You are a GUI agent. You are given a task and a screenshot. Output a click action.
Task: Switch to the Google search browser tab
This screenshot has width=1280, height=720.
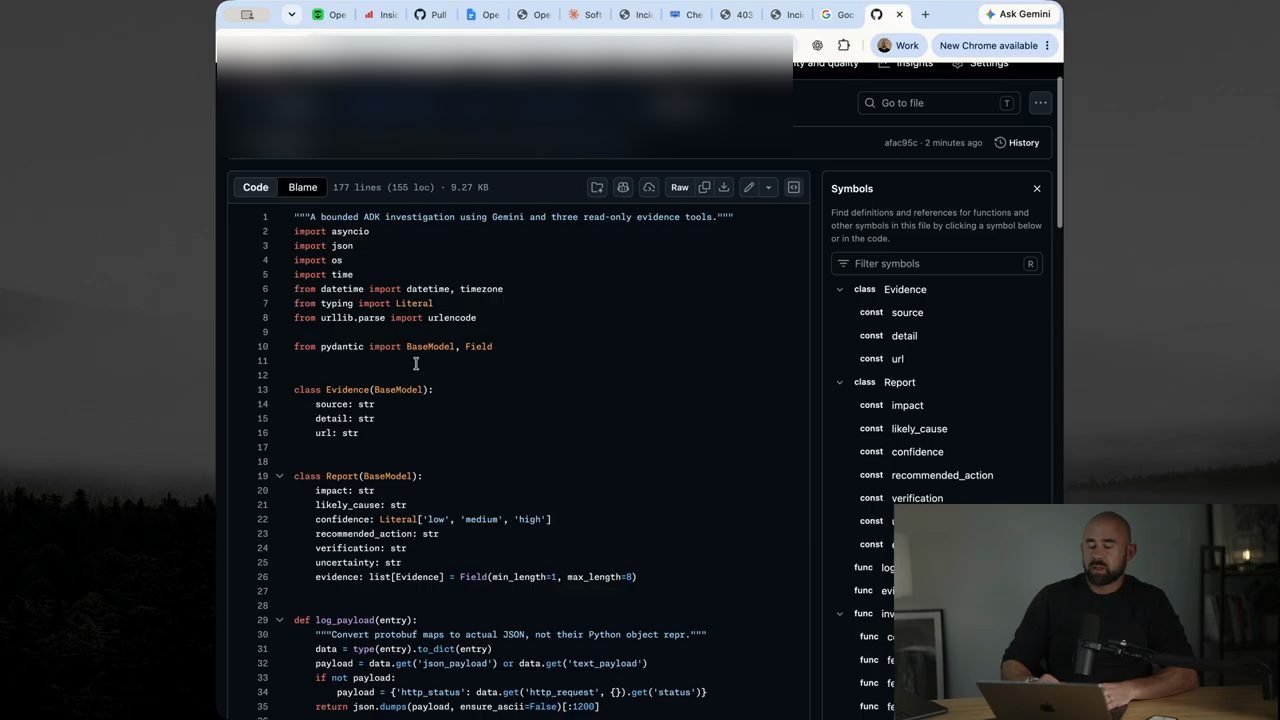[837, 14]
